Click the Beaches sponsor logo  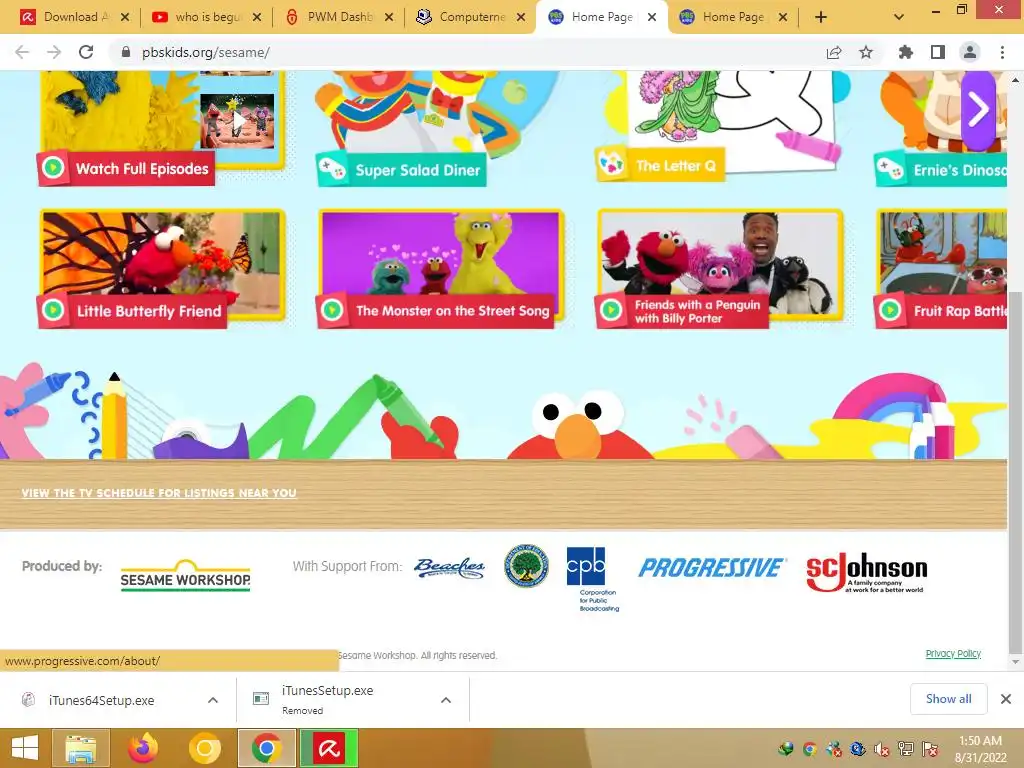[x=449, y=568]
